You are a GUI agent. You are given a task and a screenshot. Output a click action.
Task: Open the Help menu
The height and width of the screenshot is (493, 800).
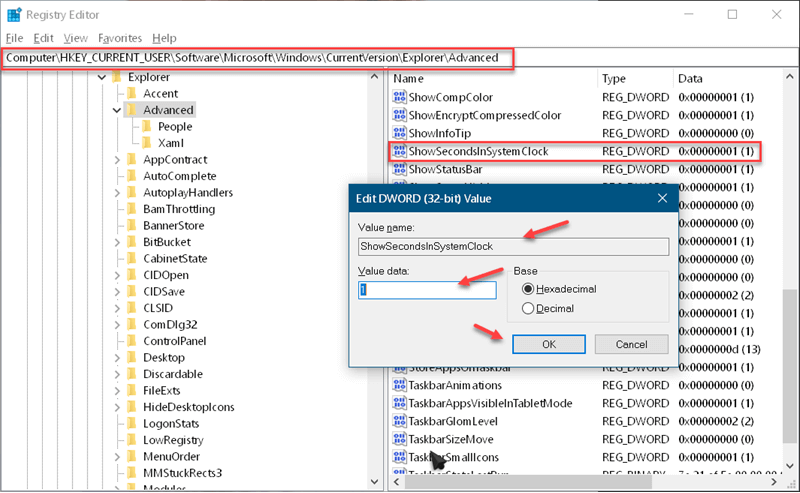(x=164, y=38)
